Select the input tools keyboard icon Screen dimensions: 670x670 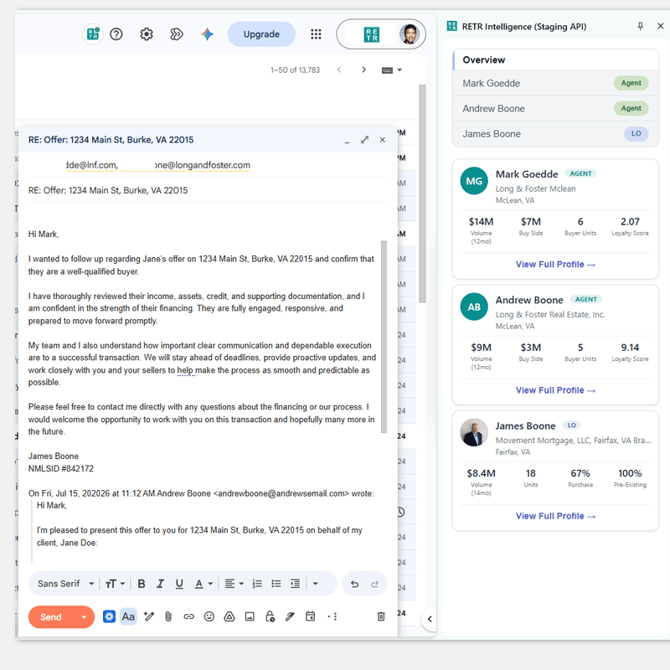point(387,70)
